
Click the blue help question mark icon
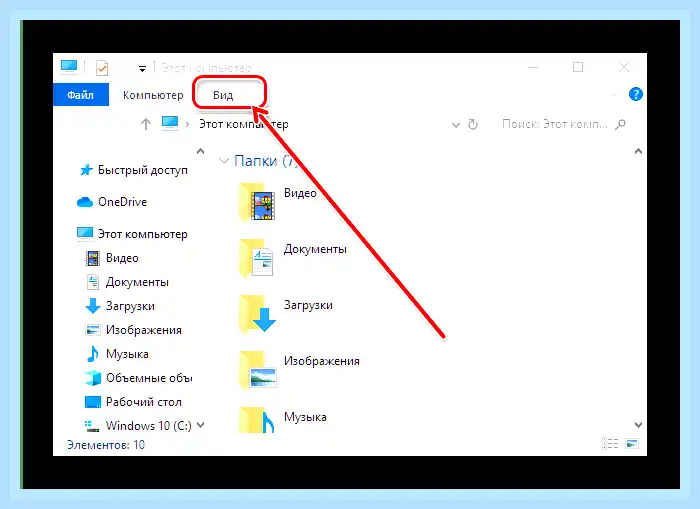635,94
